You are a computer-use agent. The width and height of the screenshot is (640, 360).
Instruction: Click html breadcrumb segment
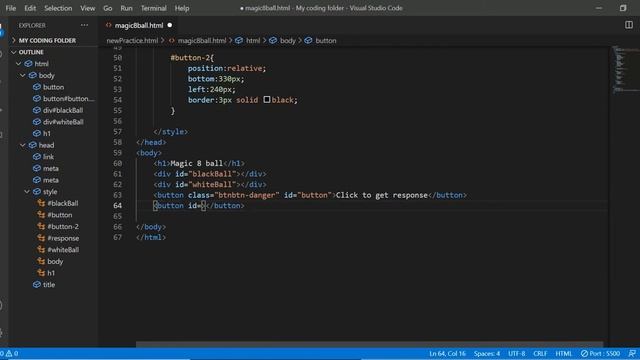point(253,40)
